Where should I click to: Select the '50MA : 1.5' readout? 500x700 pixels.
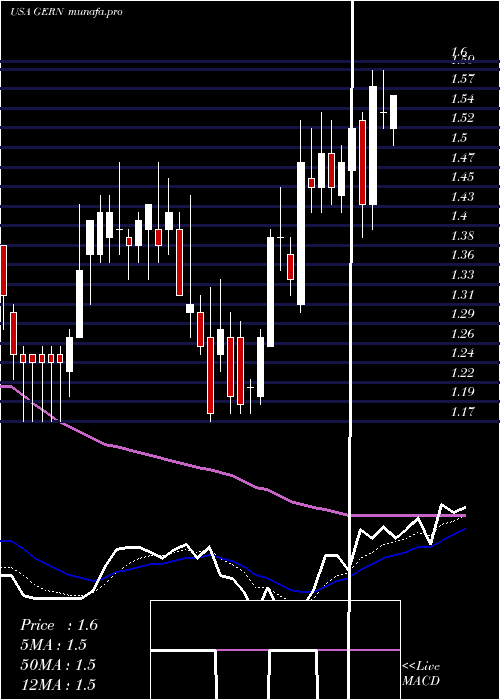[x=58, y=664]
